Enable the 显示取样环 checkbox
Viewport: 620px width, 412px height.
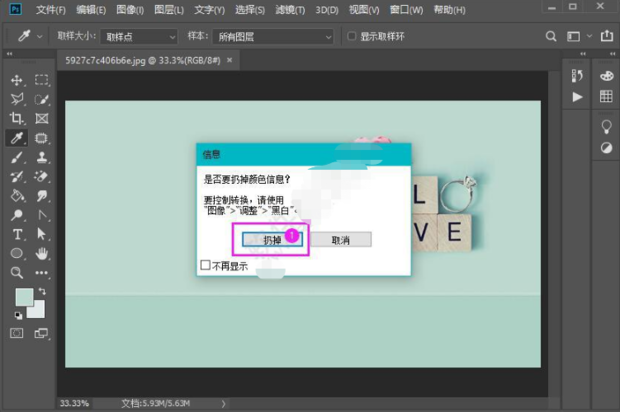[x=352, y=36]
